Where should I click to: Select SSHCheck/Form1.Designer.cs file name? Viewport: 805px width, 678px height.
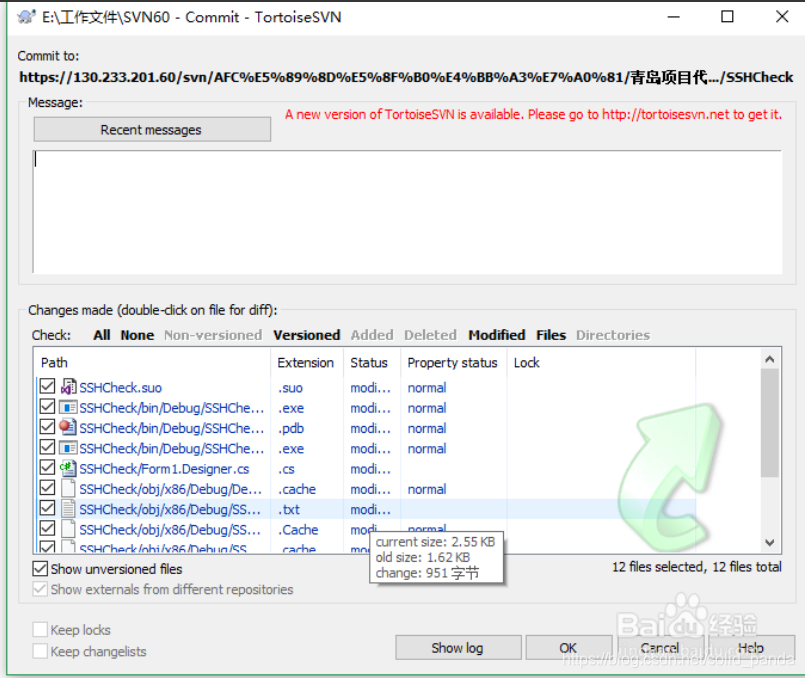pyautogui.click(x=164, y=469)
